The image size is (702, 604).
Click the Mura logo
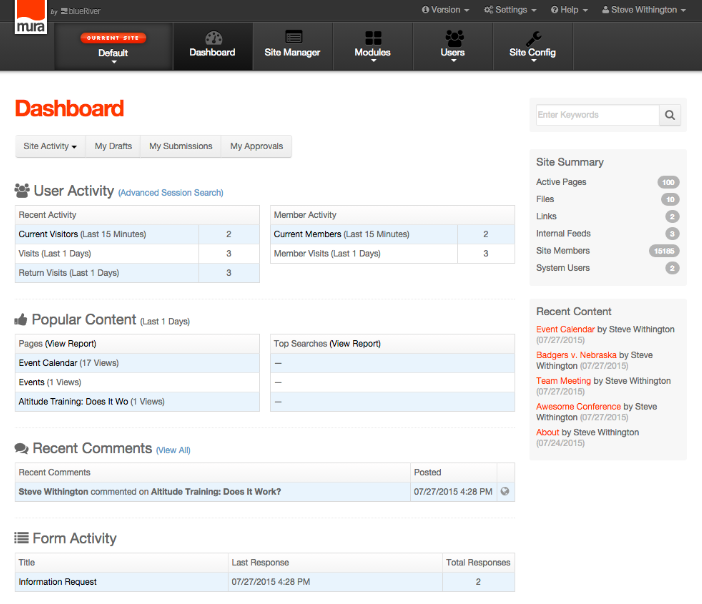pos(30,17)
